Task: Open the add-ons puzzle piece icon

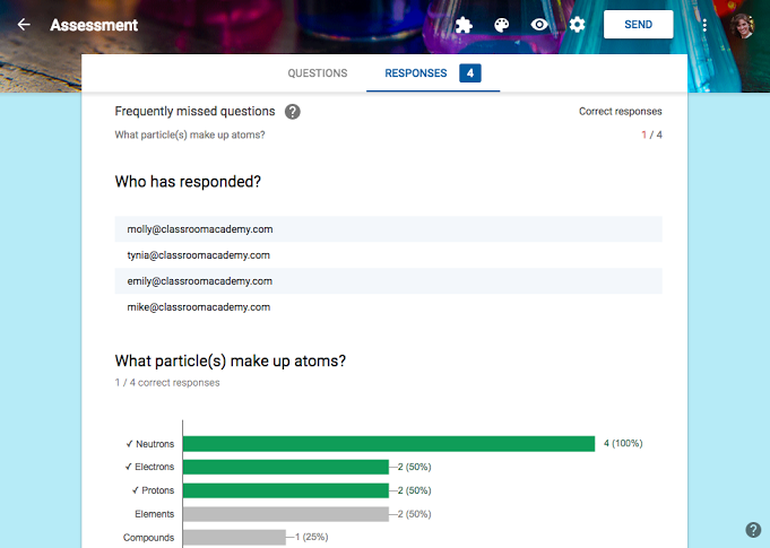Action: click(x=463, y=25)
